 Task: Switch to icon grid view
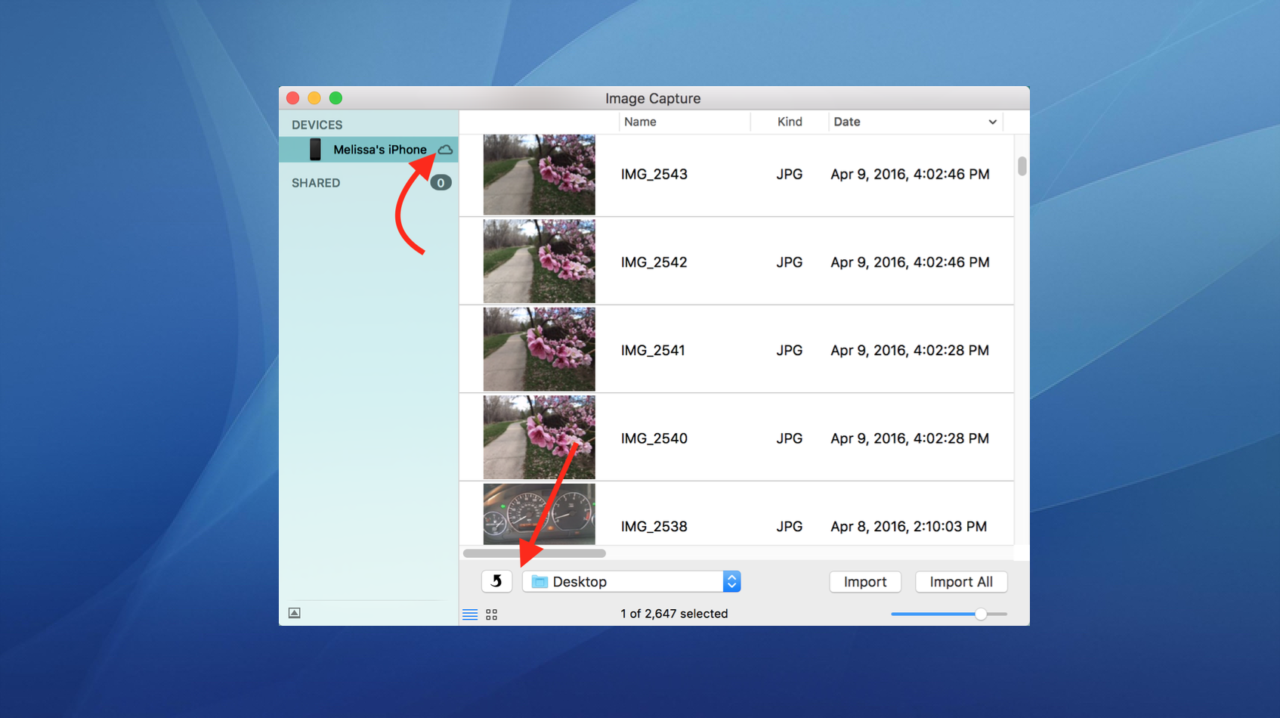pos(492,614)
